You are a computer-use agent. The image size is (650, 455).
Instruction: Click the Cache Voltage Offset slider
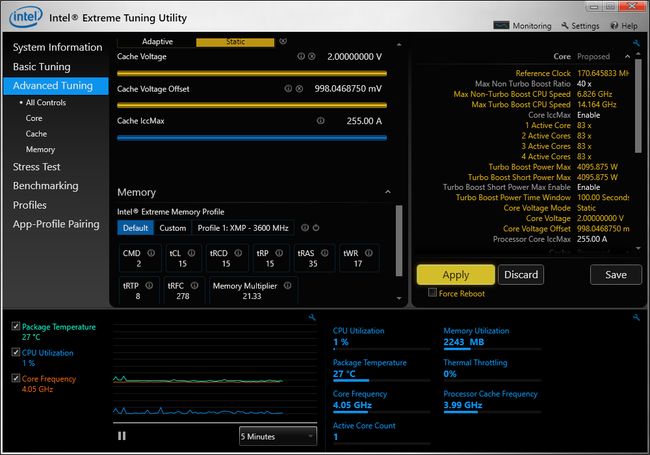[252, 105]
